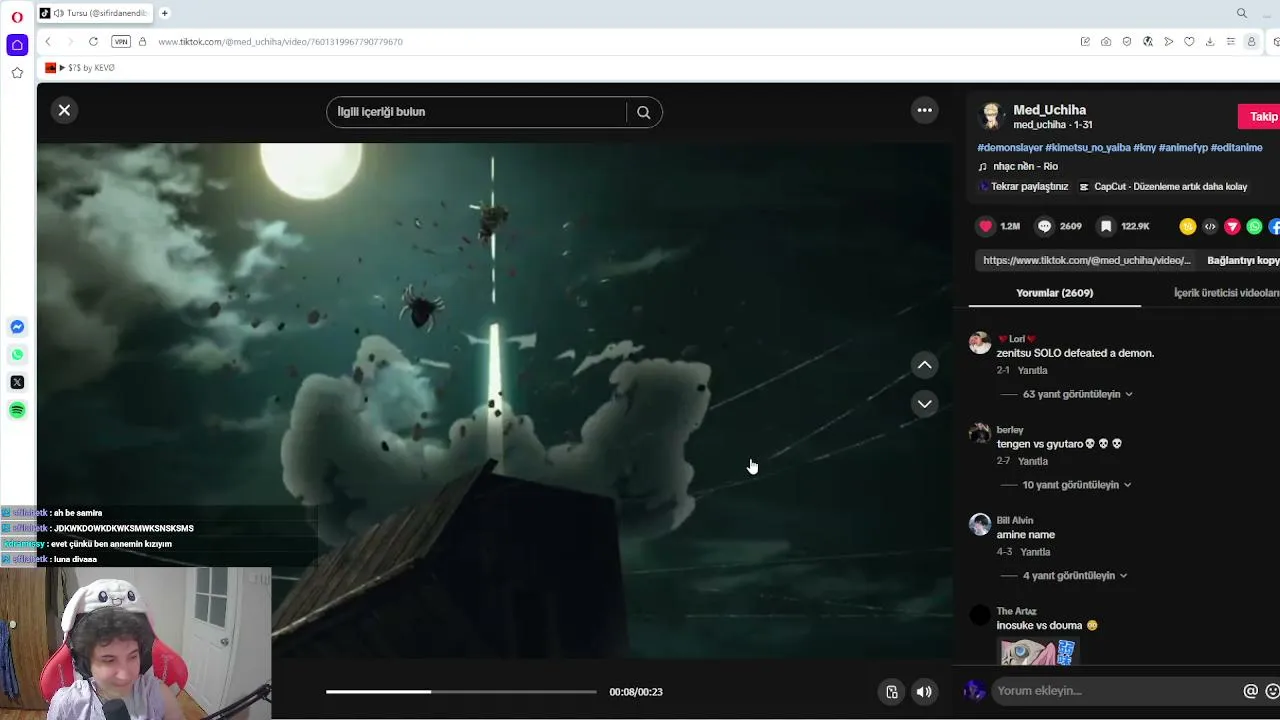The image size is (1280, 720).
Task: Reload the page
Action: tap(93, 42)
